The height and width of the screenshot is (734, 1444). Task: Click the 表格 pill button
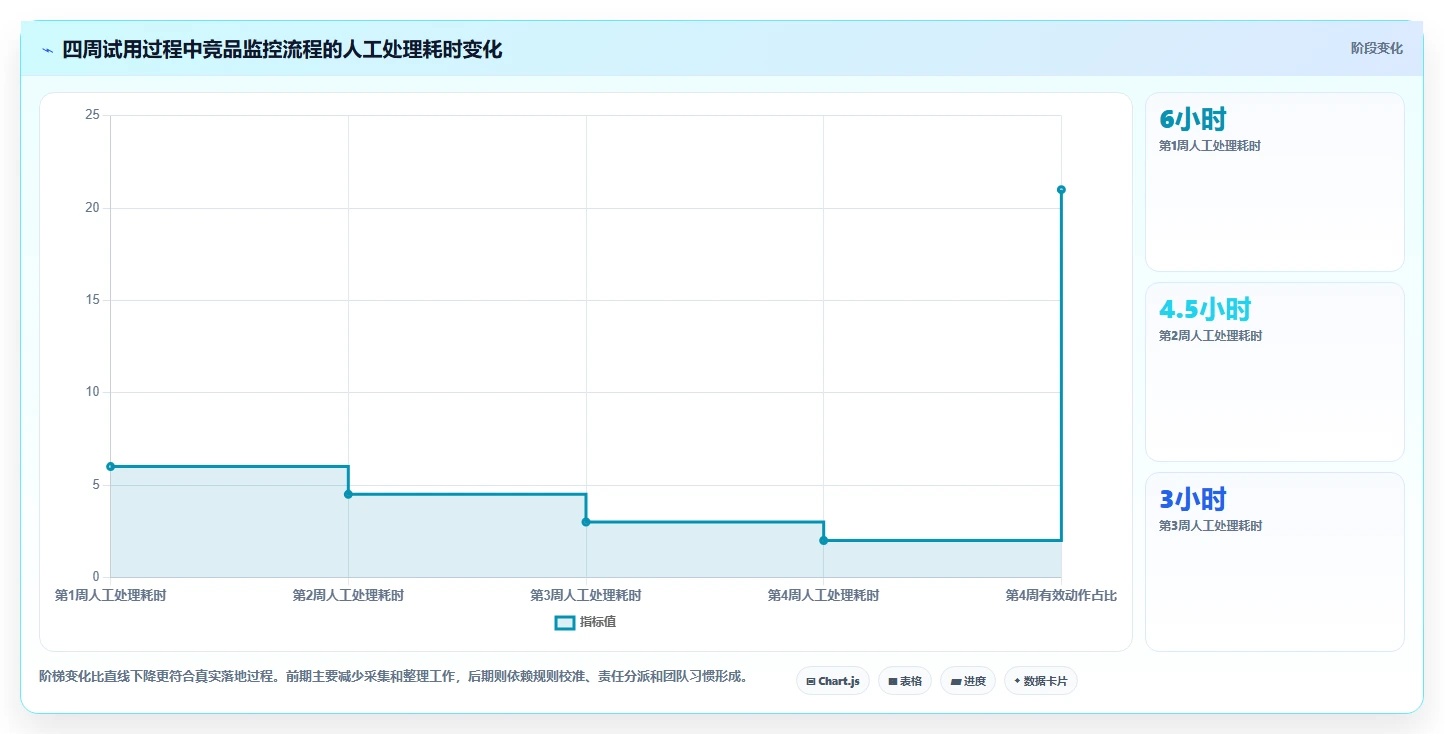905,681
